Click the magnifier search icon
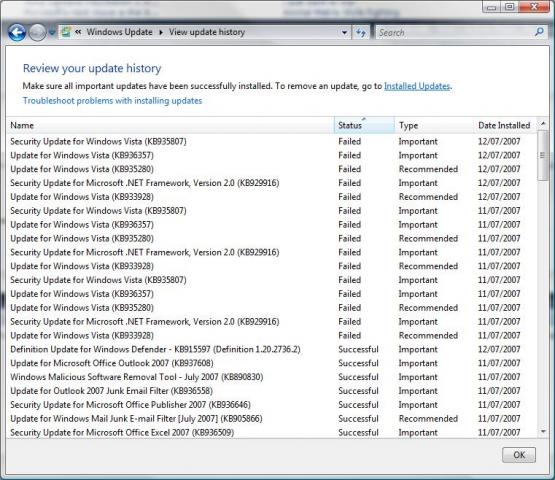The width and height of the screenshot is (555, 480). [x=539, y=32]
